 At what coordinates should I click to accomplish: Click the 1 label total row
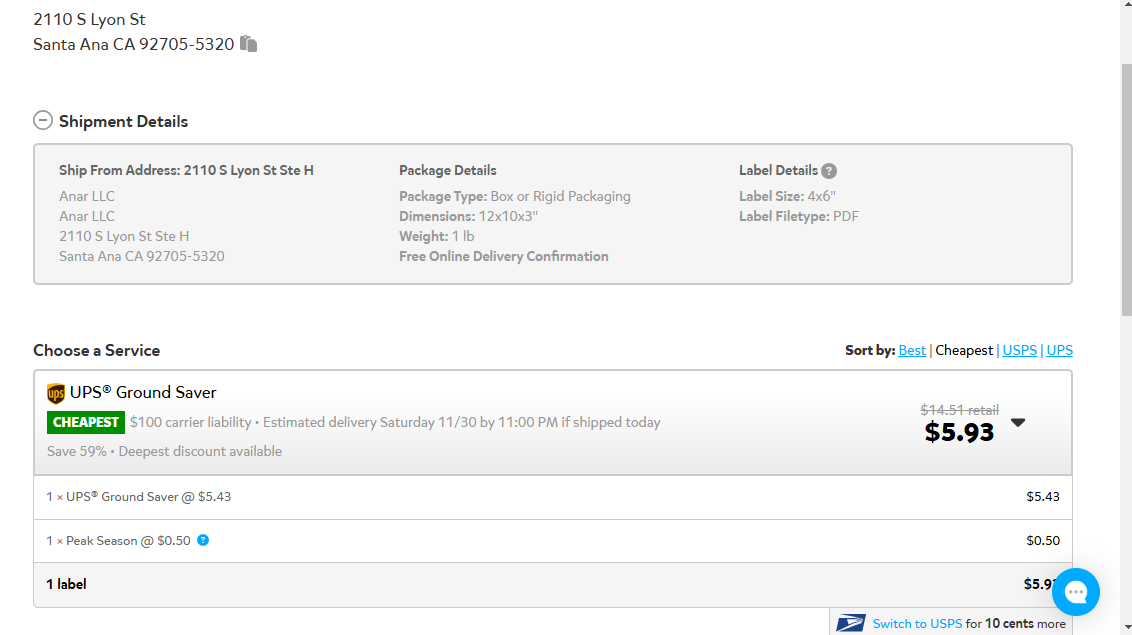click(x=552, y=584)
